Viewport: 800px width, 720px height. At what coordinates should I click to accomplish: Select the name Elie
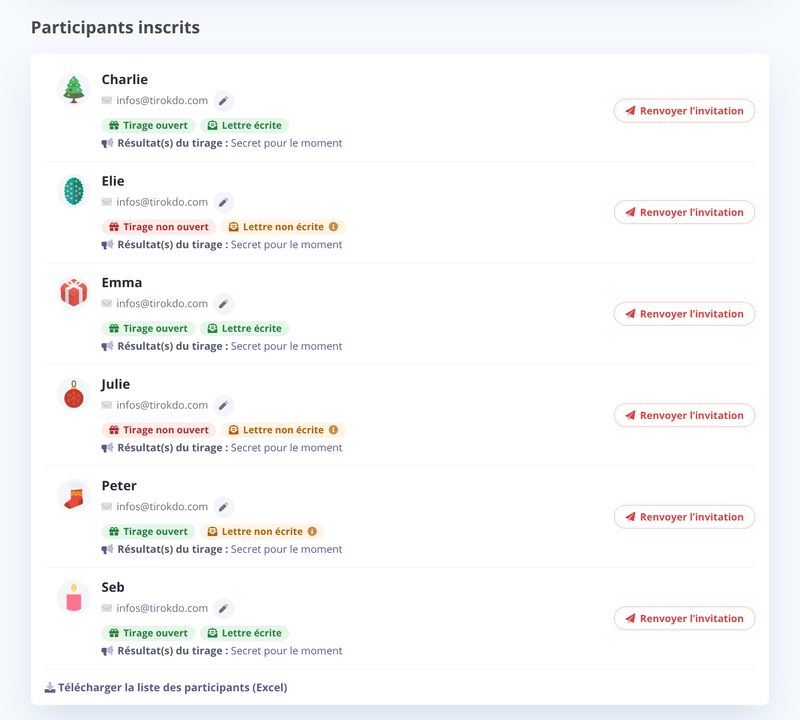(x=113, y=181)
